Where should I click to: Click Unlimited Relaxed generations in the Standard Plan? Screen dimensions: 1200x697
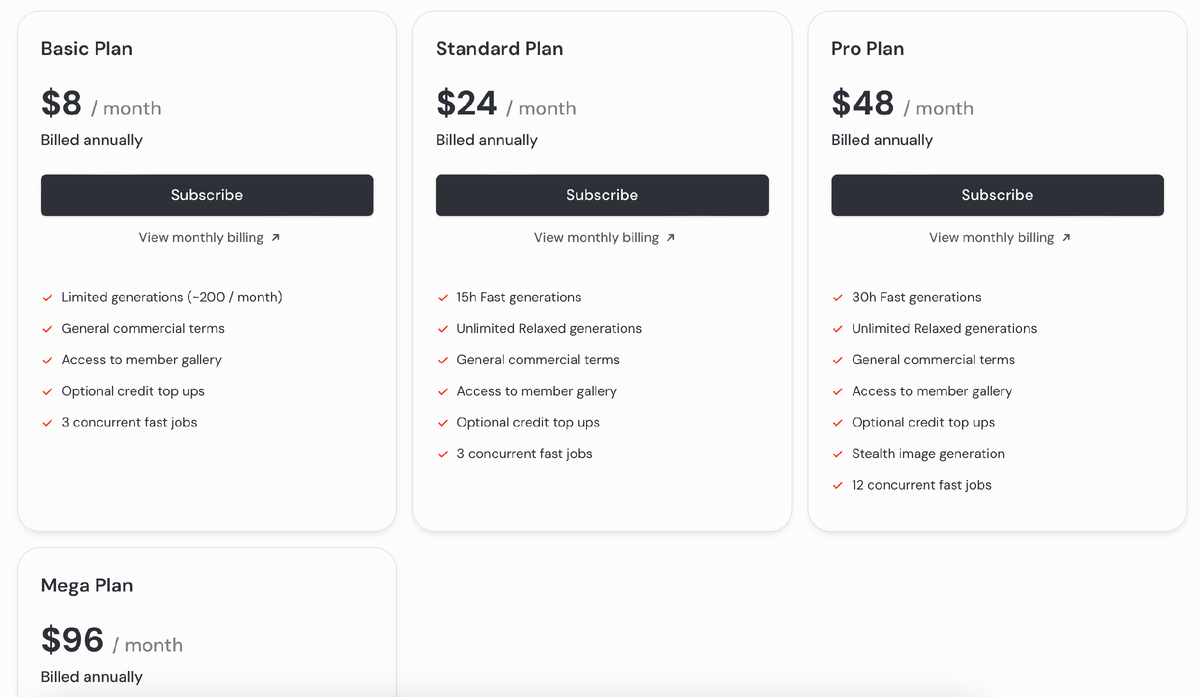549,329
